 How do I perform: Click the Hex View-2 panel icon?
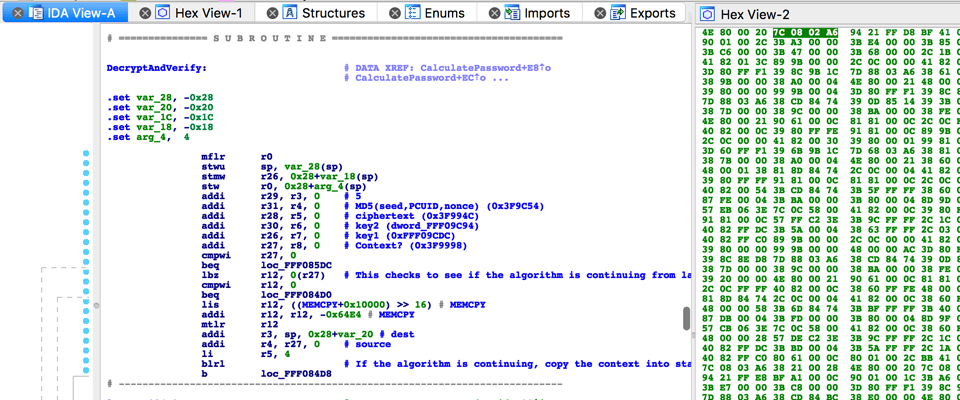[708, 14]
